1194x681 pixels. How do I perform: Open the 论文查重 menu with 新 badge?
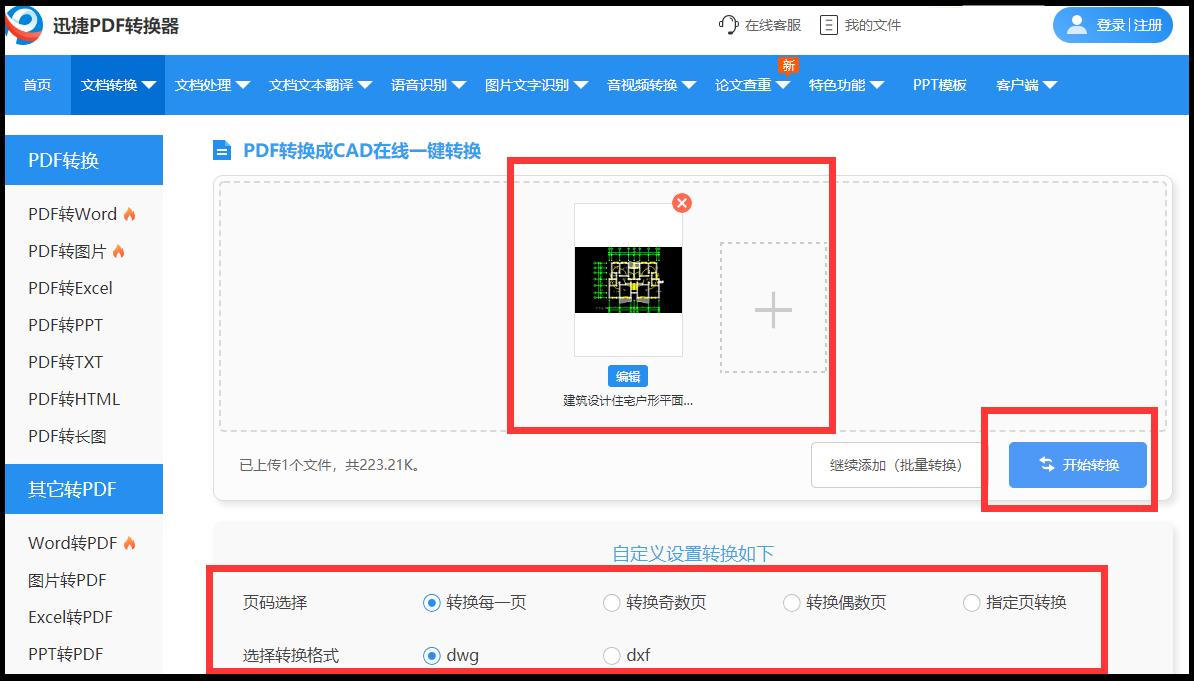pyautogui.click(x=746, y=85)
